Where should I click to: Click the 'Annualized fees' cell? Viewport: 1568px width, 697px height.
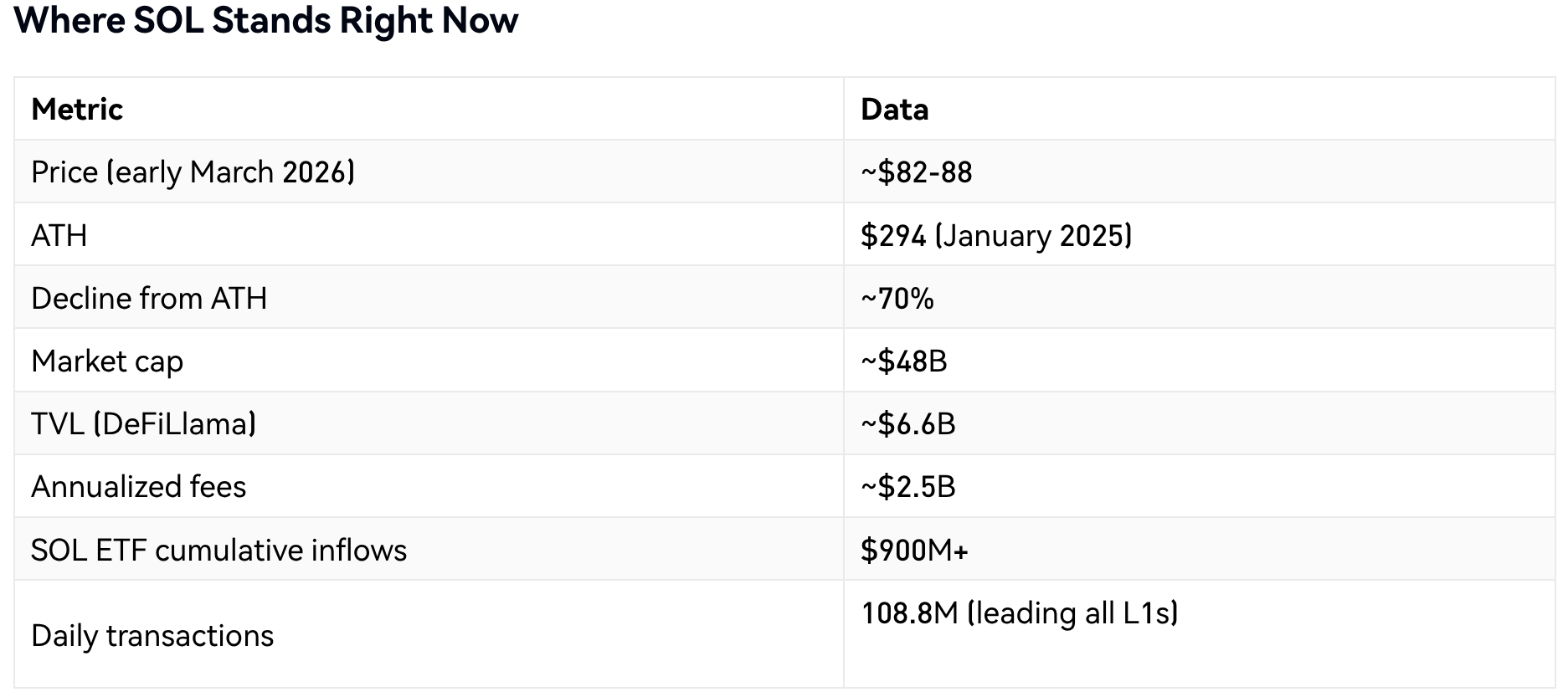coord(138,487)
